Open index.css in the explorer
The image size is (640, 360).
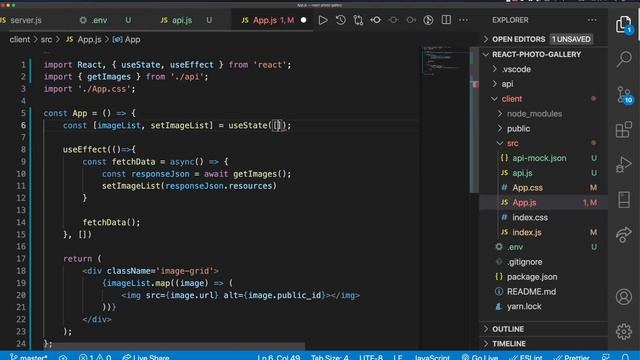point(543,217)
